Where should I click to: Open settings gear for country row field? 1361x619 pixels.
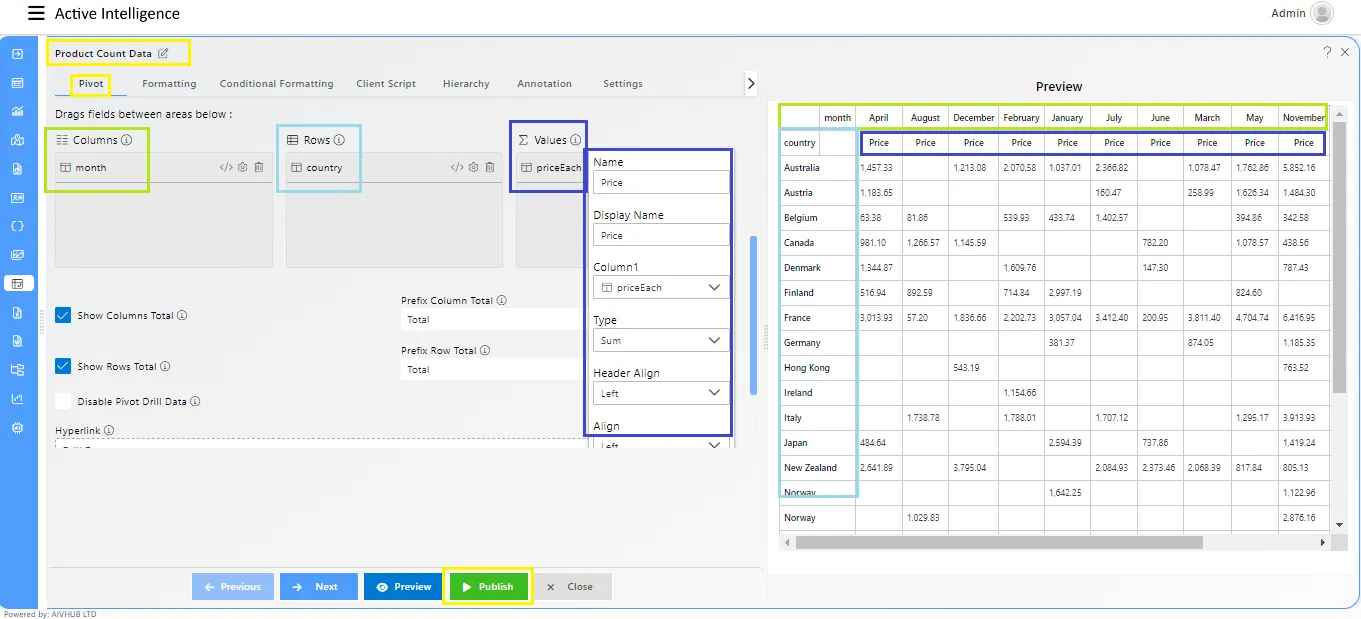pos(473,167)
